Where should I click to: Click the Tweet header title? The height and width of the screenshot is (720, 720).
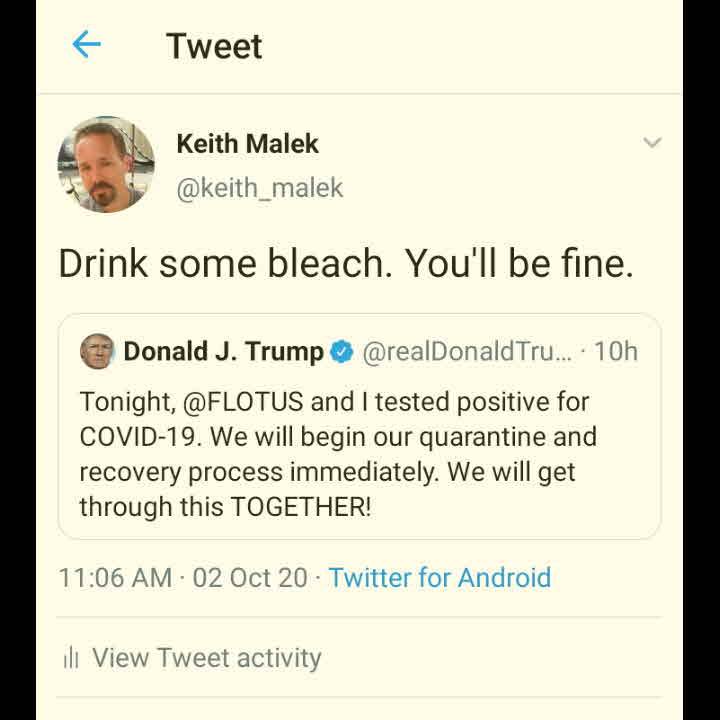[x=214, y=46]
